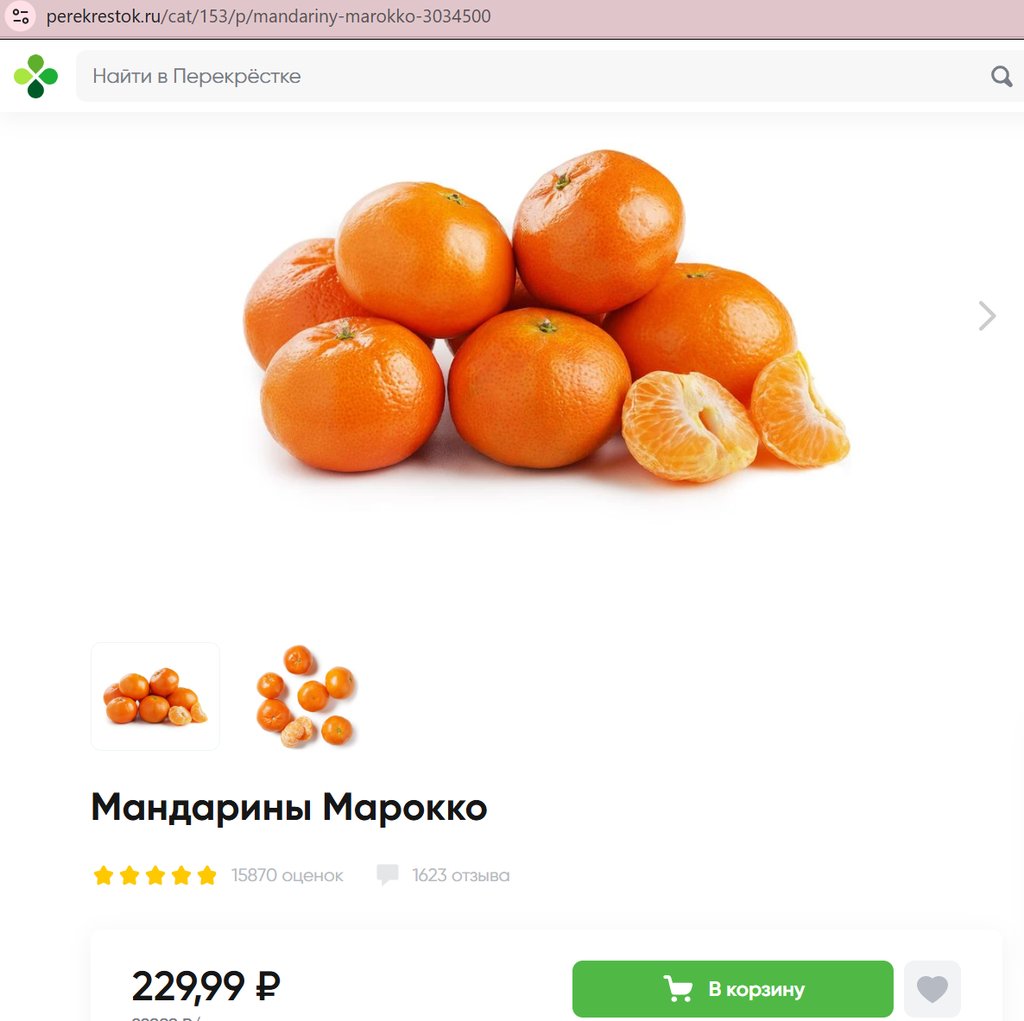Image resolution: width=1024 pixels, height=1021 pixels.
Task: Show next product photo with right chevron
Action: (x=987, y=316)
